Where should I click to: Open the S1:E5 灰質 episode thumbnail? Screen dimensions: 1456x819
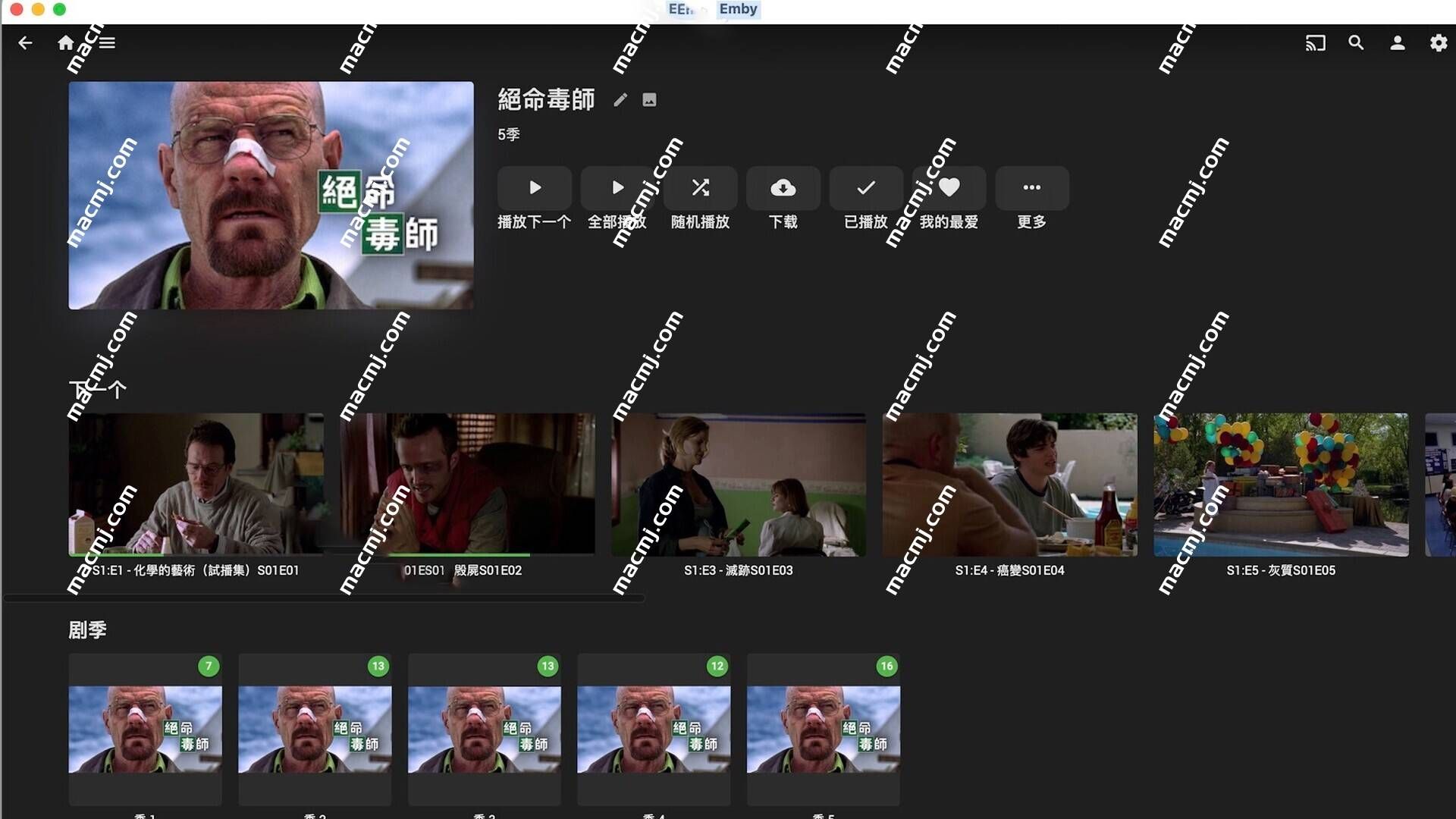click(1282, 485)
